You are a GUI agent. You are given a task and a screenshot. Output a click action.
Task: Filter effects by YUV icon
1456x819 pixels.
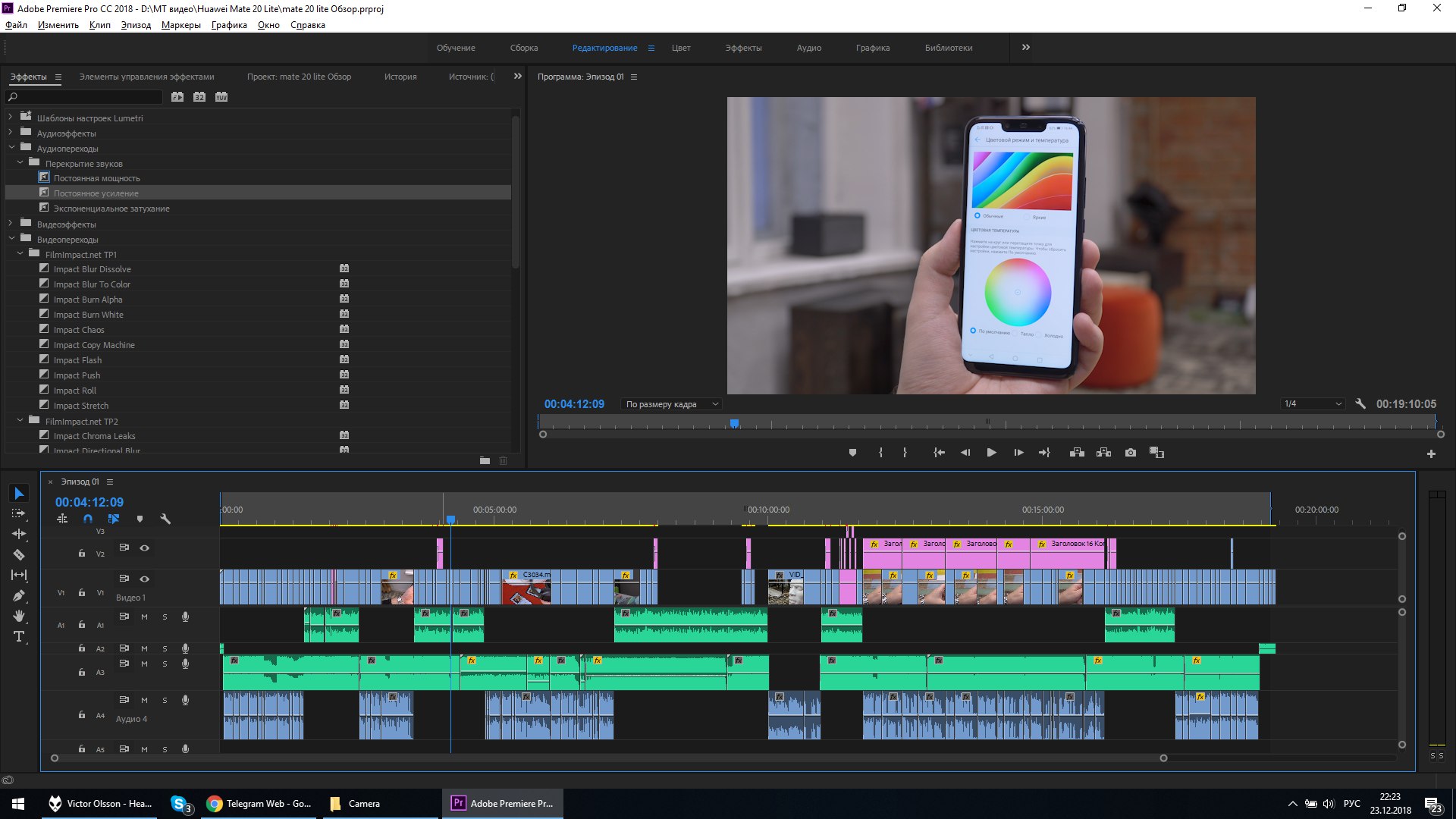click(x=221, y=97)
